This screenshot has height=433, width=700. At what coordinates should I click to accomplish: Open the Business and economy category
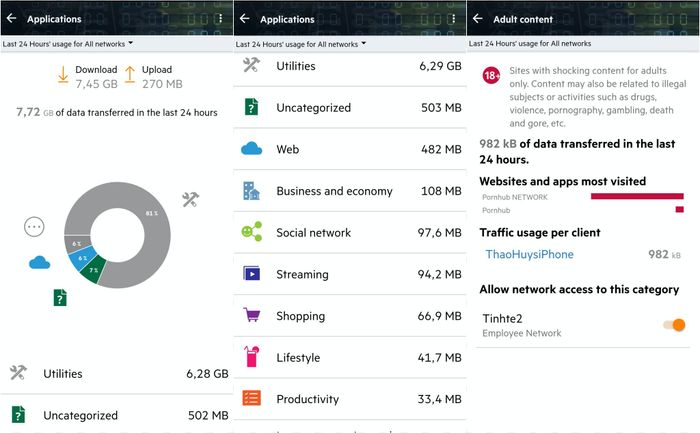tap(350, 191)
